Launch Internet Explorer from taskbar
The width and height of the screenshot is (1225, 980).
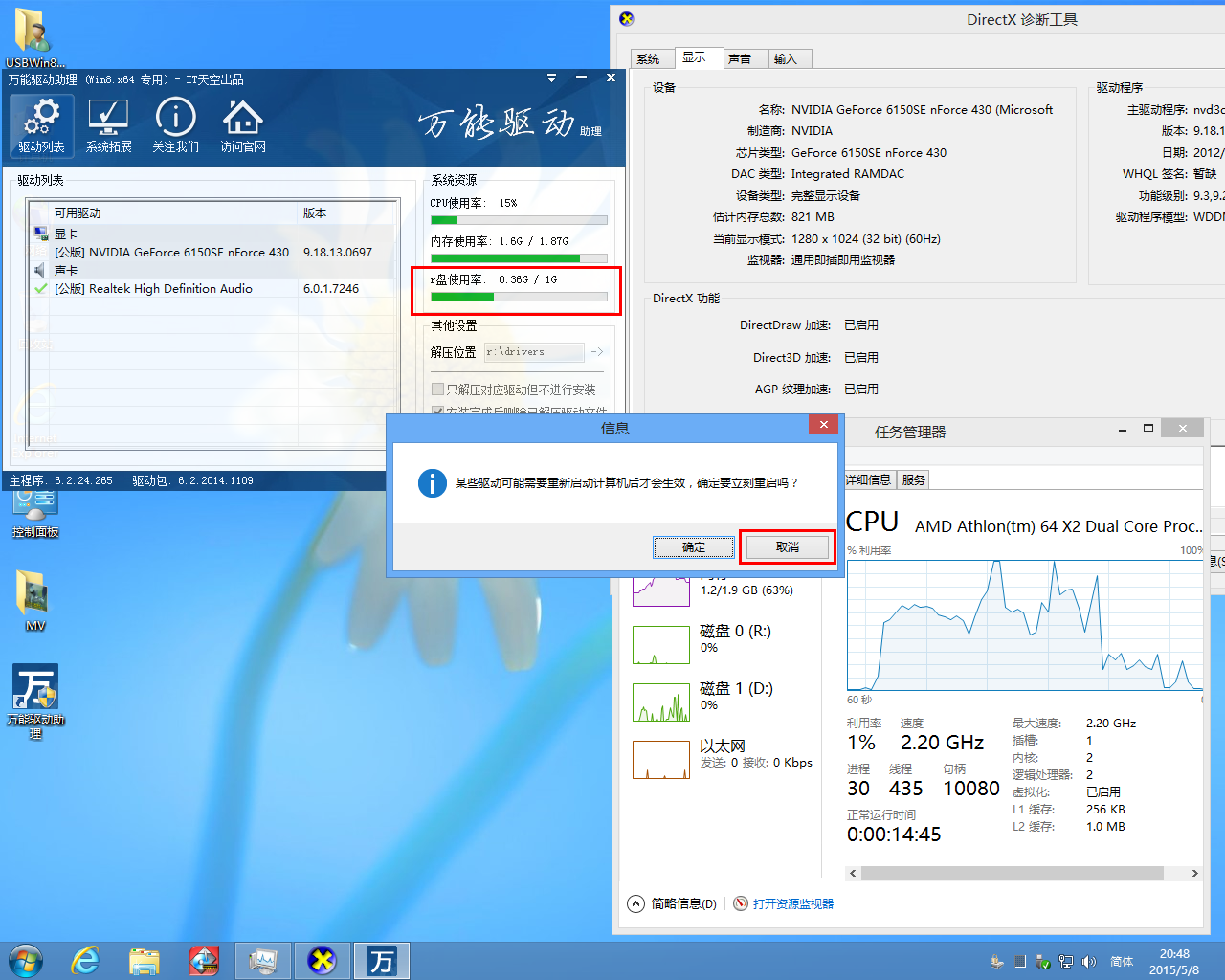[x=86, y=961]
